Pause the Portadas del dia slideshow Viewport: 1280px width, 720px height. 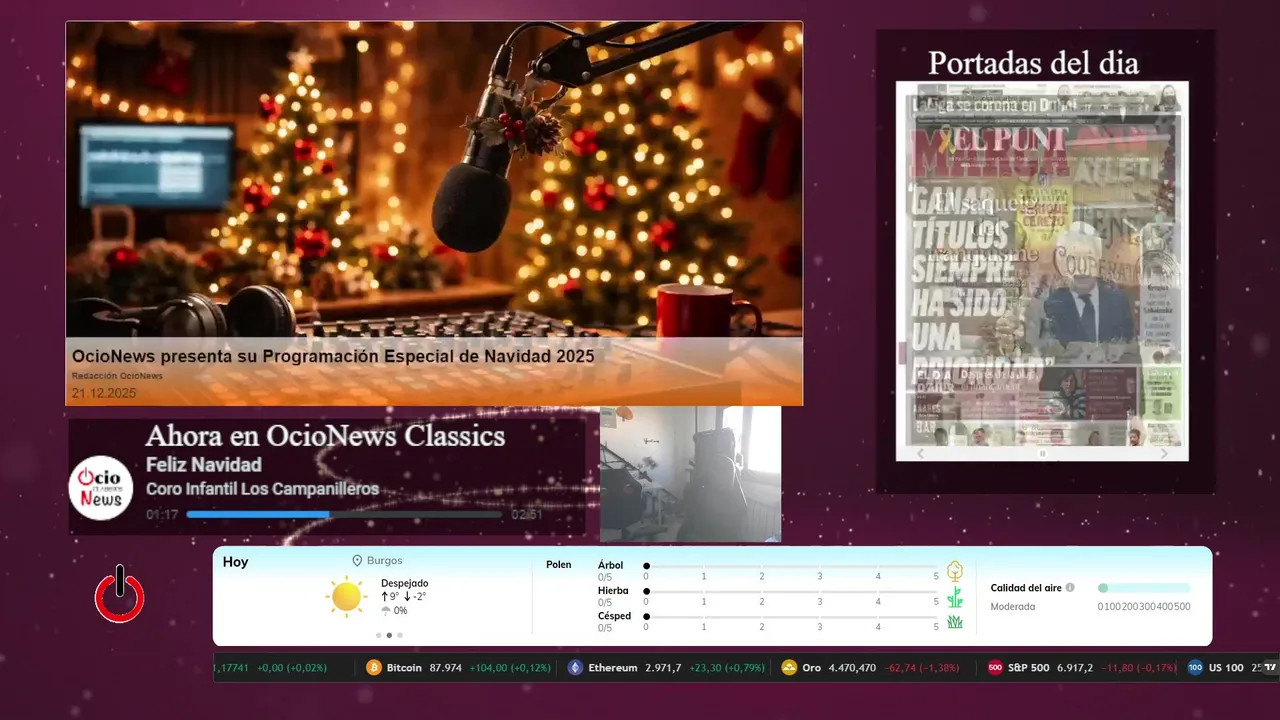(1042, 454)
